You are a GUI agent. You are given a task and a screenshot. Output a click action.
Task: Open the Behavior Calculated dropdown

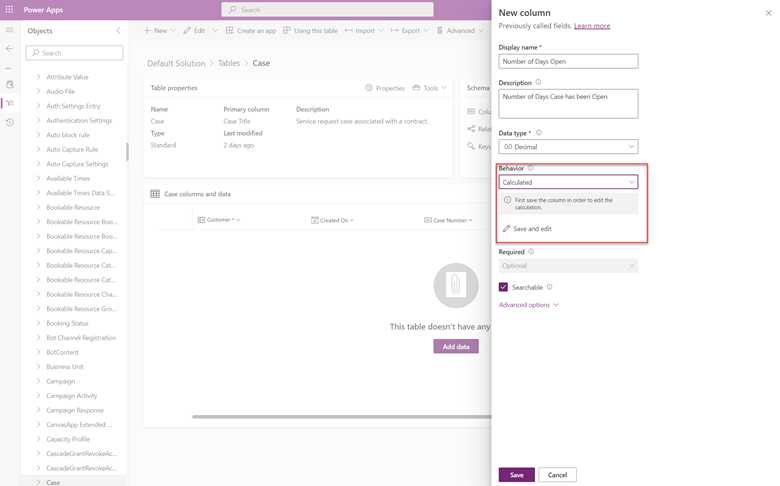(568, 182)
